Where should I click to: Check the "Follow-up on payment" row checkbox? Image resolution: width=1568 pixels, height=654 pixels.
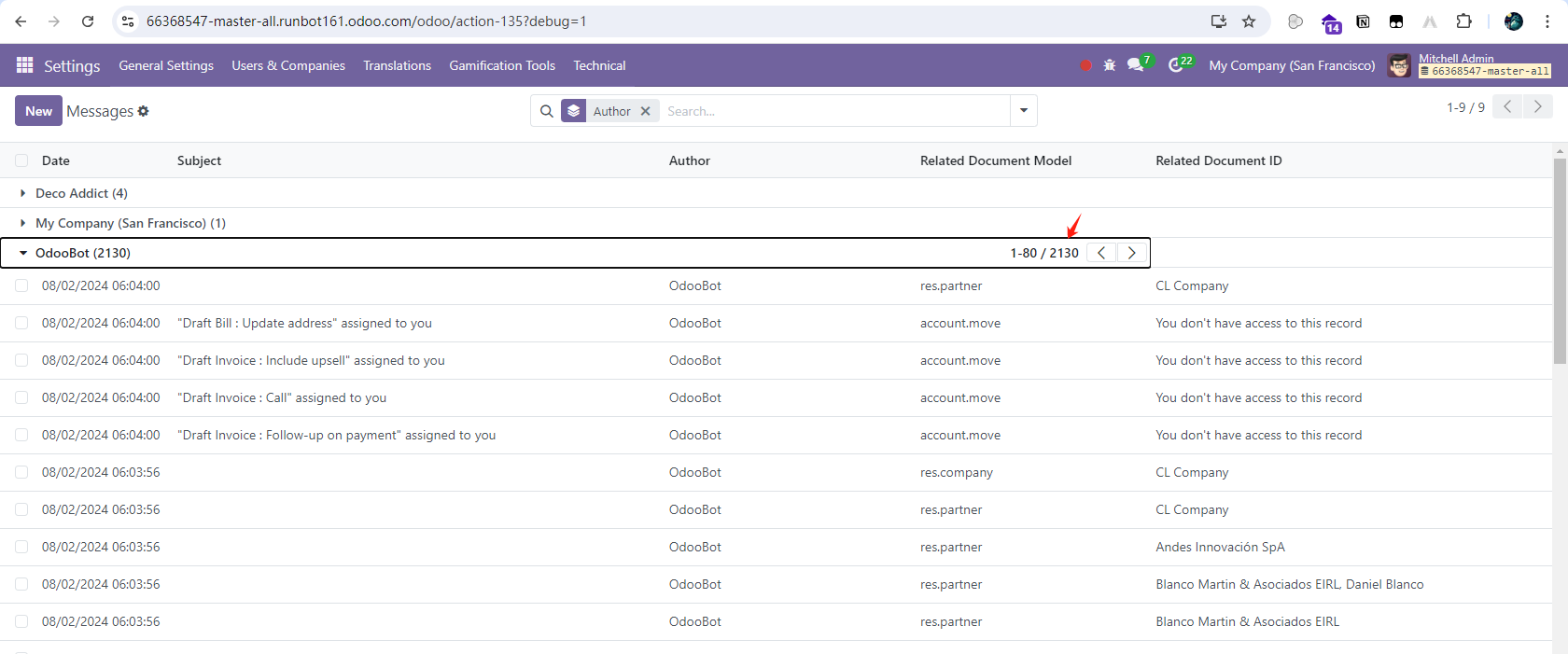(x=21, y=435)
